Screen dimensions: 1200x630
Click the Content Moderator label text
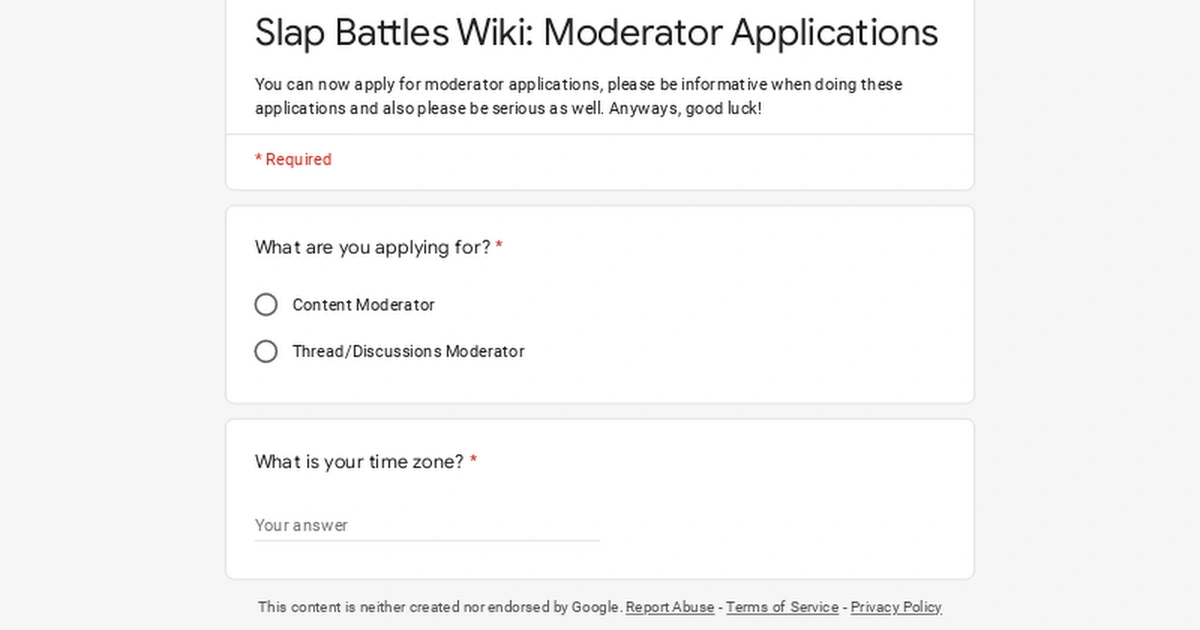click(x=363, y=304)
